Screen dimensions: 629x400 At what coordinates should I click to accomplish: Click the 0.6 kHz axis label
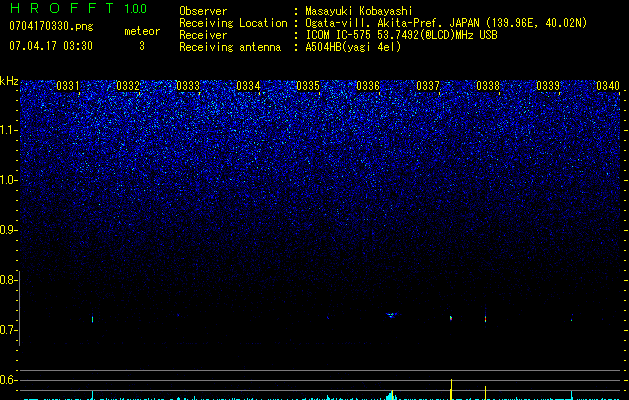[x=8, y=380]
